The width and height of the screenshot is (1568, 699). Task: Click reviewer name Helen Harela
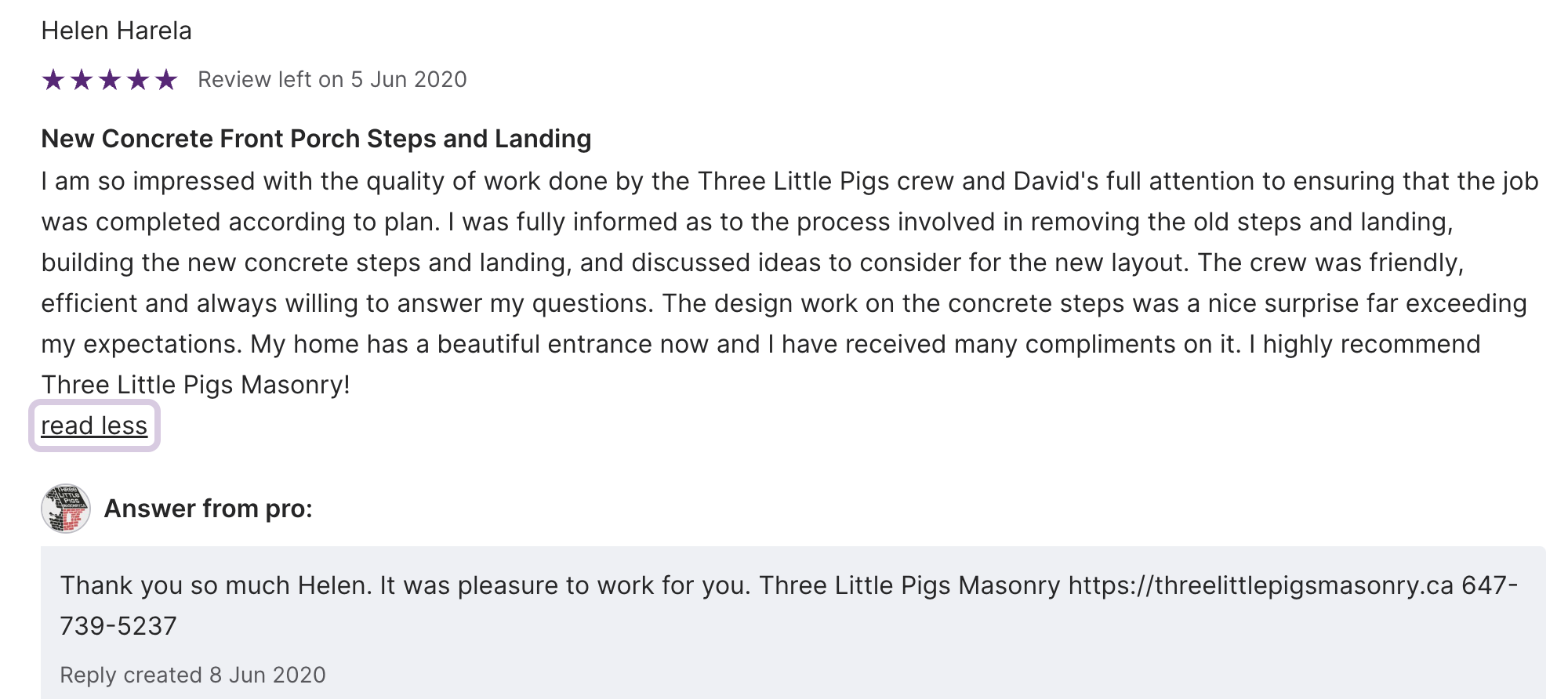[x=116, y=31]
